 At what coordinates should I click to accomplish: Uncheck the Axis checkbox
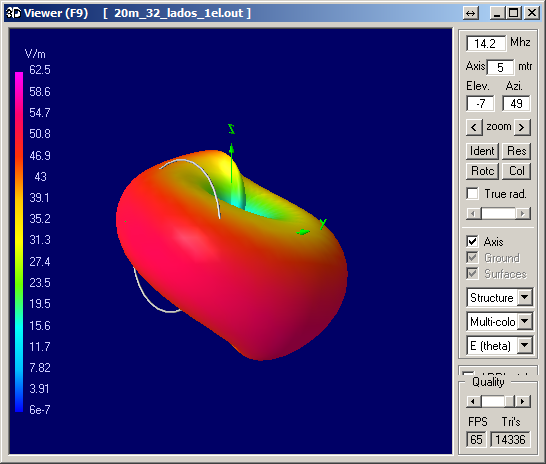pos(473,241)
